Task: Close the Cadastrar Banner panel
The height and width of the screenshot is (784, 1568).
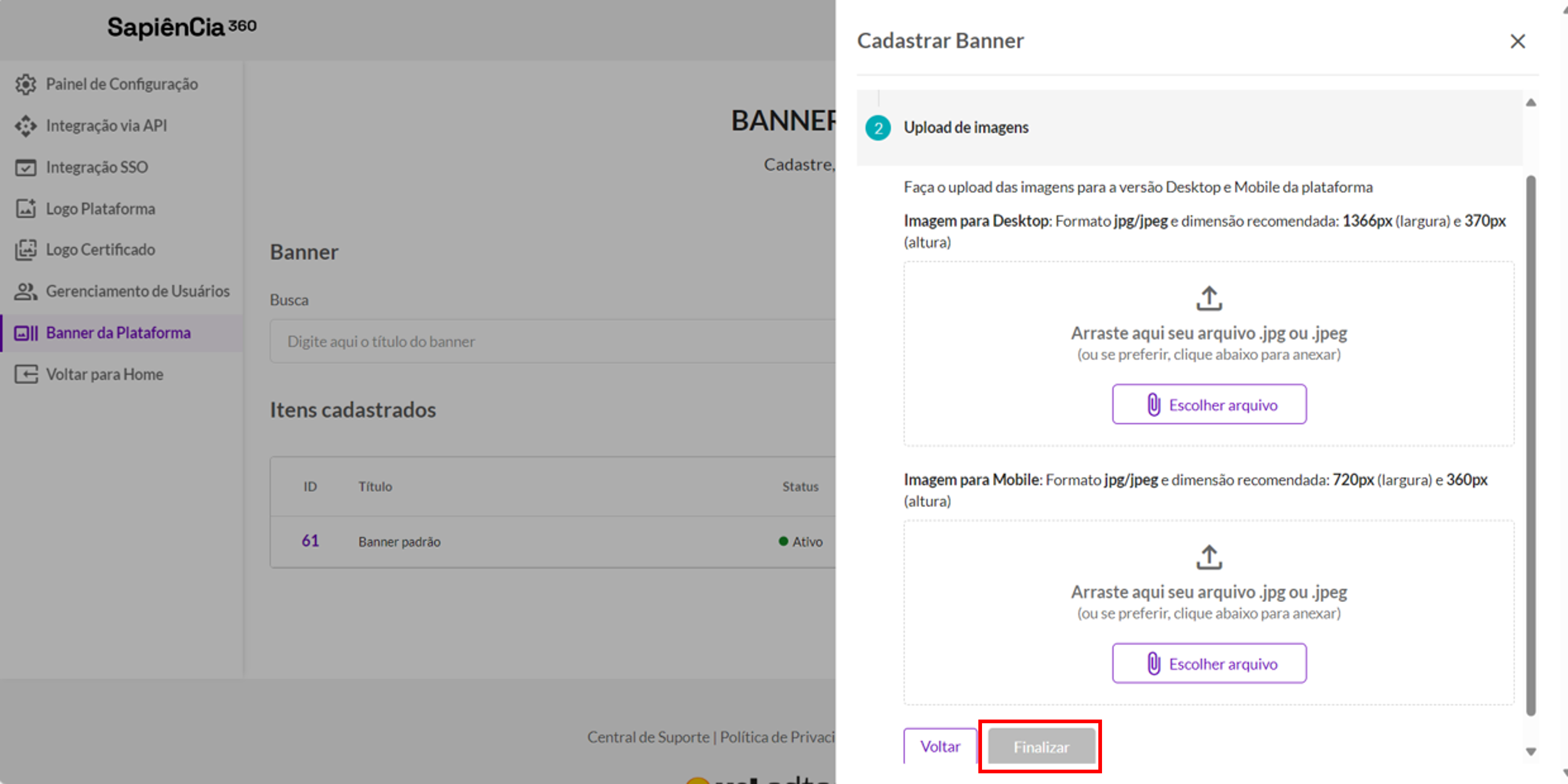Action: point(1518,41)
